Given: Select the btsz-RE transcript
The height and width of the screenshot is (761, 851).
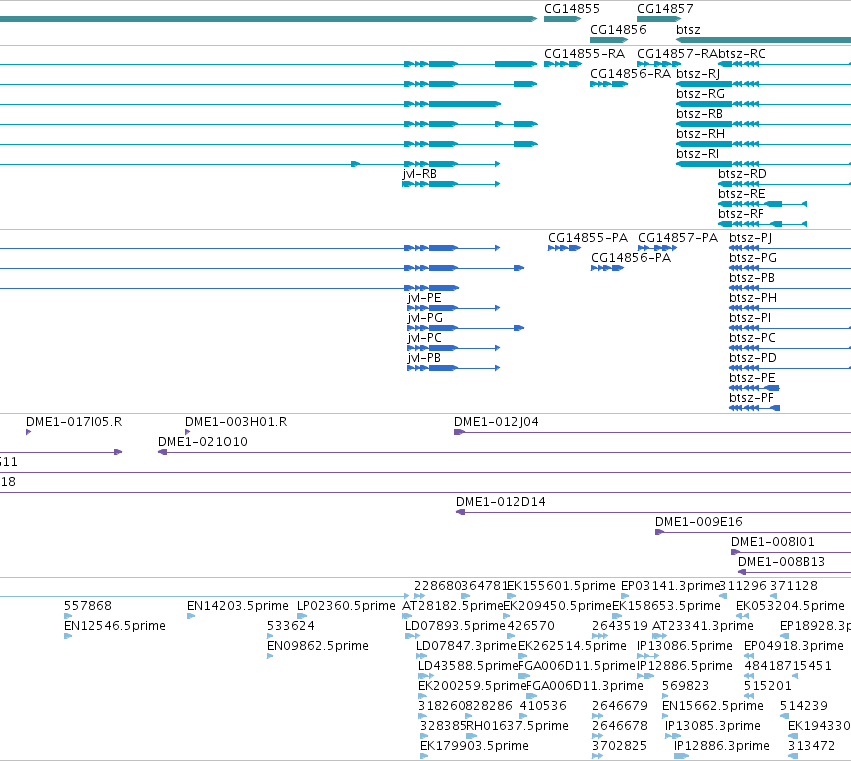Looking at the screenshot, I should tap(741, 194).
